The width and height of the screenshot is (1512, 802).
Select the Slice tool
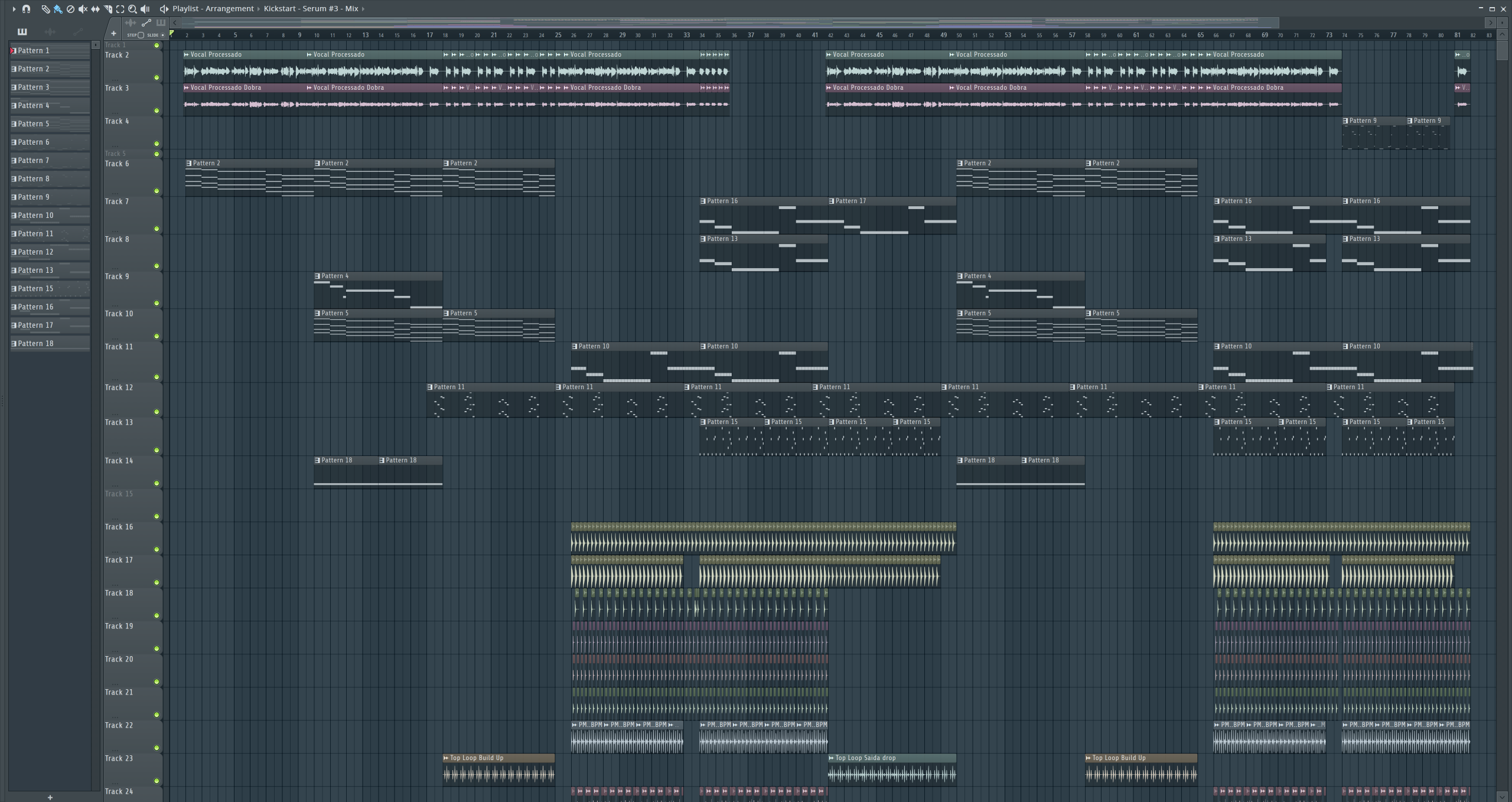pos(107,9)
